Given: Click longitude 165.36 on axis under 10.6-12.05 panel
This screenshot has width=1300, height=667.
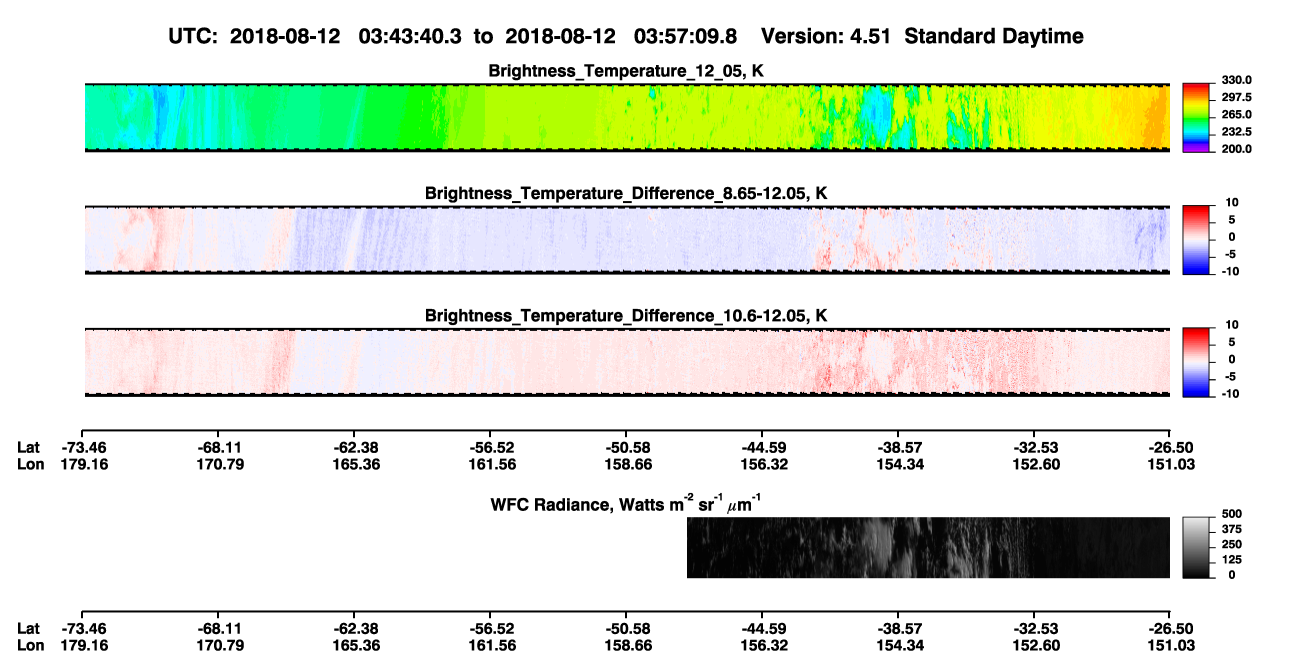Looking at the screenshot, I should coord(354,464).
